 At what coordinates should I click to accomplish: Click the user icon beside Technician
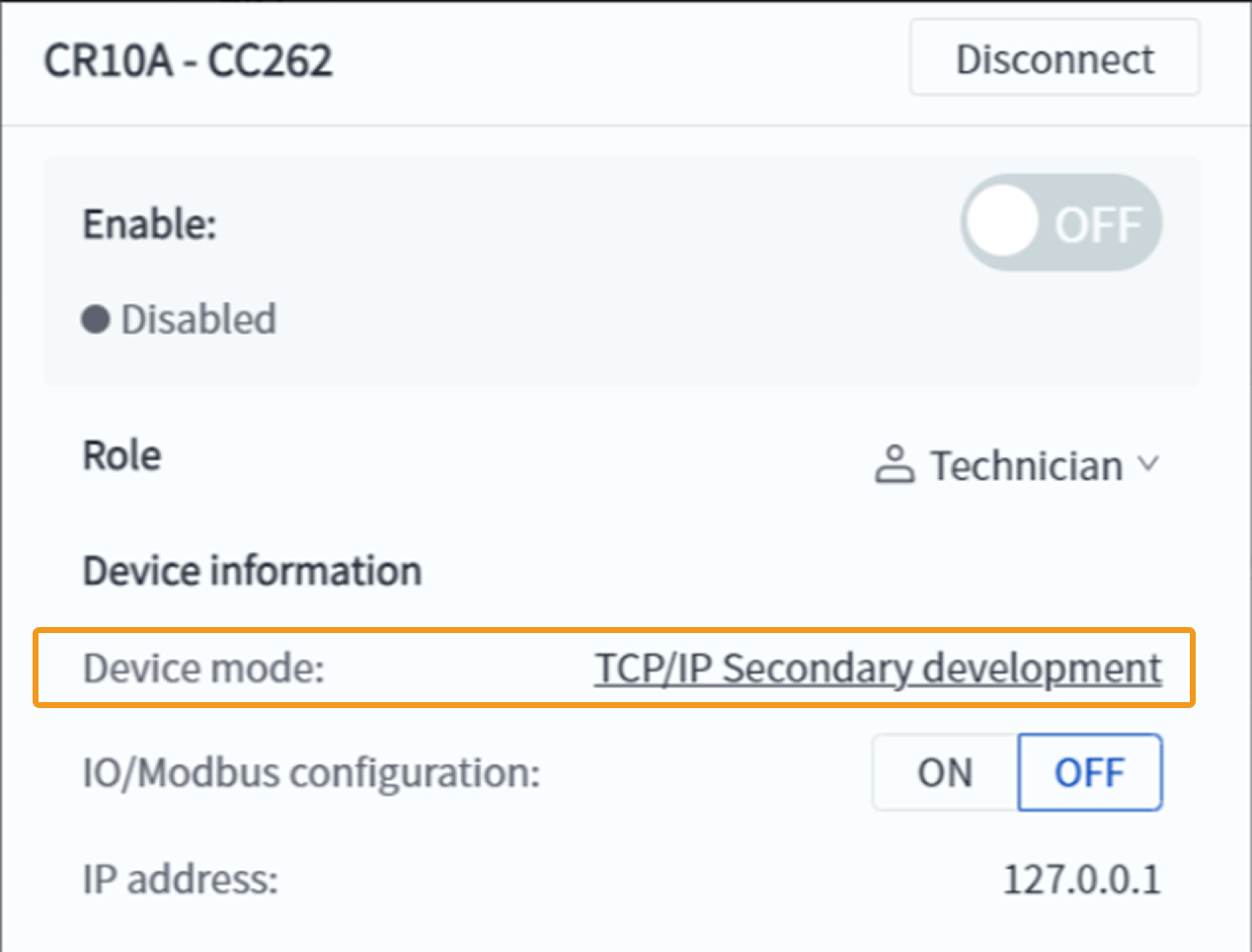click(x=895, y=465)
